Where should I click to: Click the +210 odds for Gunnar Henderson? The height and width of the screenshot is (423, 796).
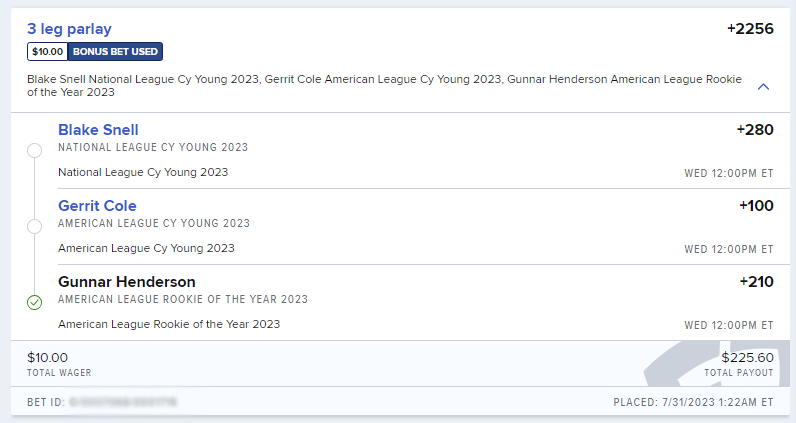click(x=756, y=282)
